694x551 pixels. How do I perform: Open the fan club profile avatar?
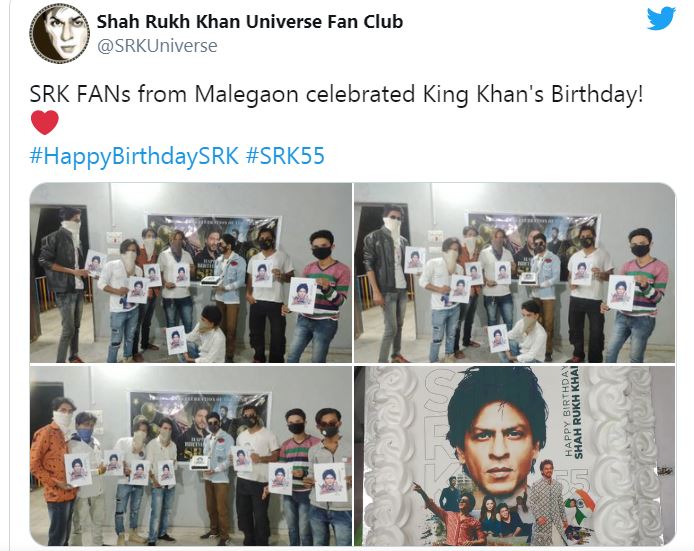pyautogui.click(x=60, y=34)
